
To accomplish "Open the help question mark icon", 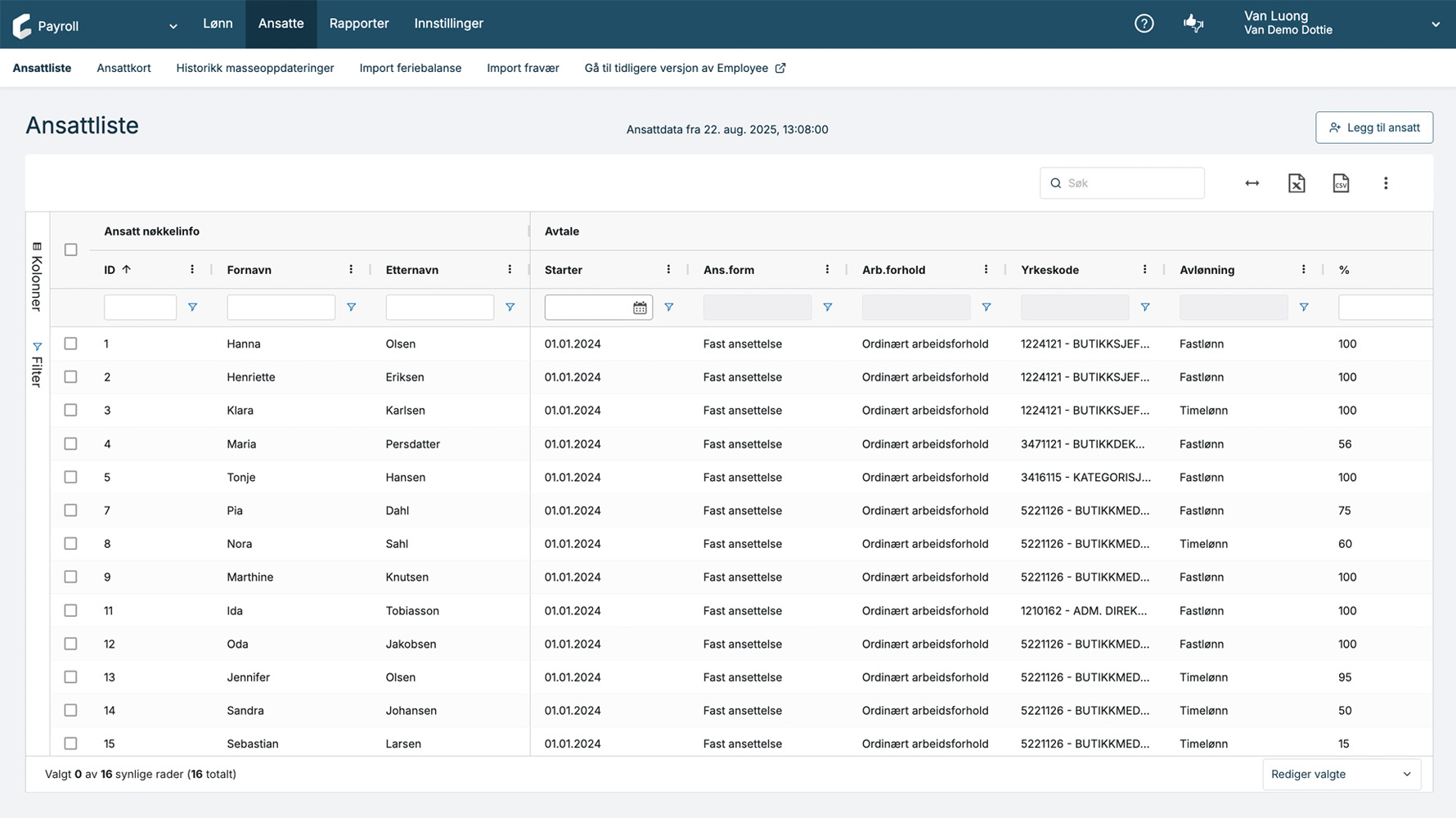I will point(1144,24).
